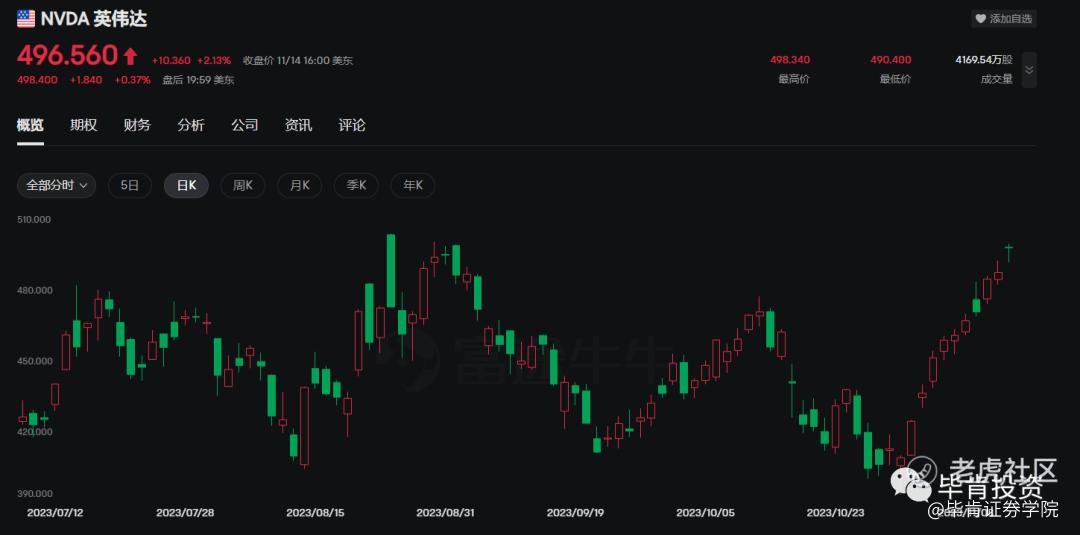Select the 季K chart period

(356, 185)
